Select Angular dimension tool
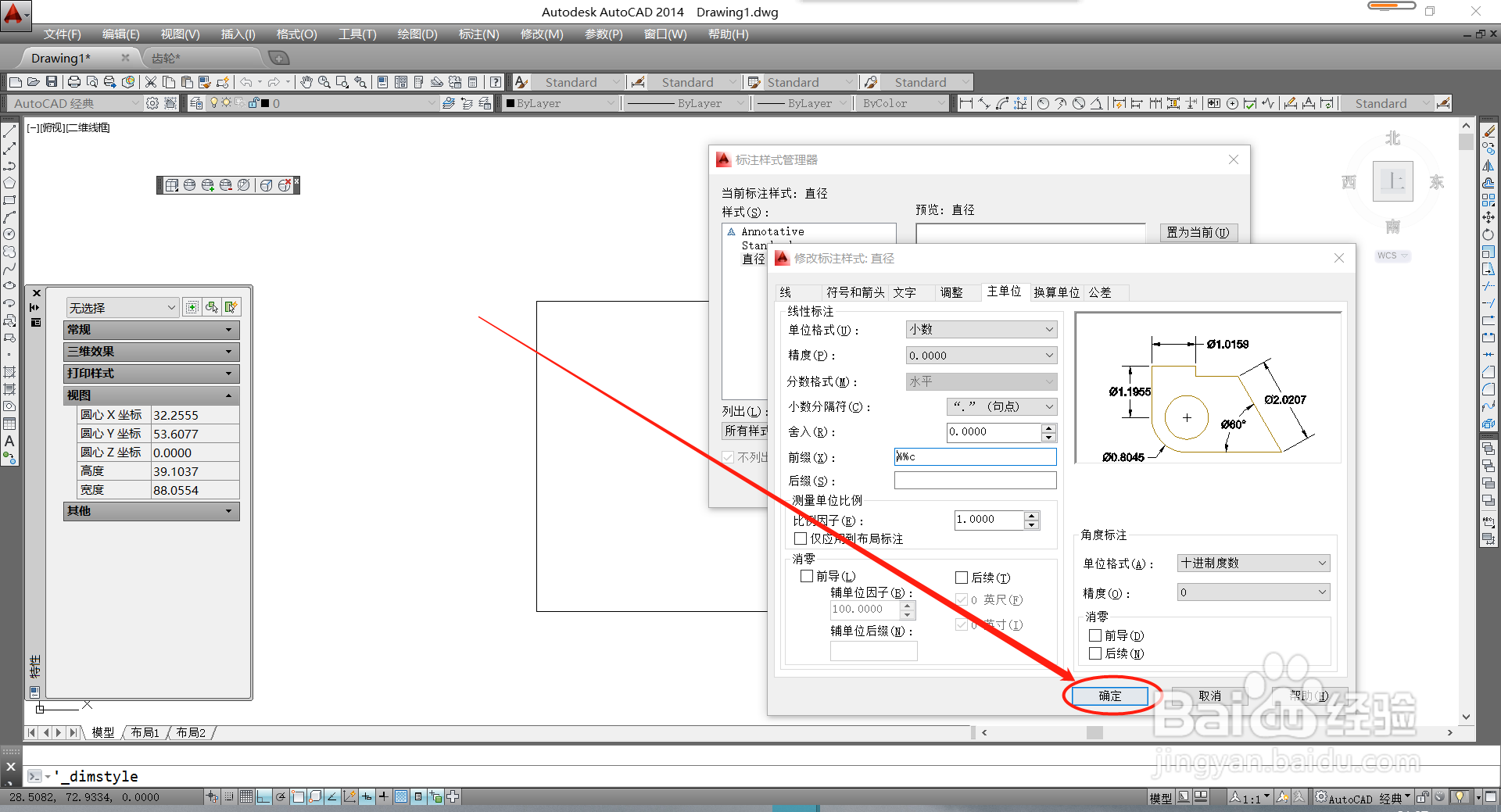The image size is (1501, 812). (x=1097, y=103)
